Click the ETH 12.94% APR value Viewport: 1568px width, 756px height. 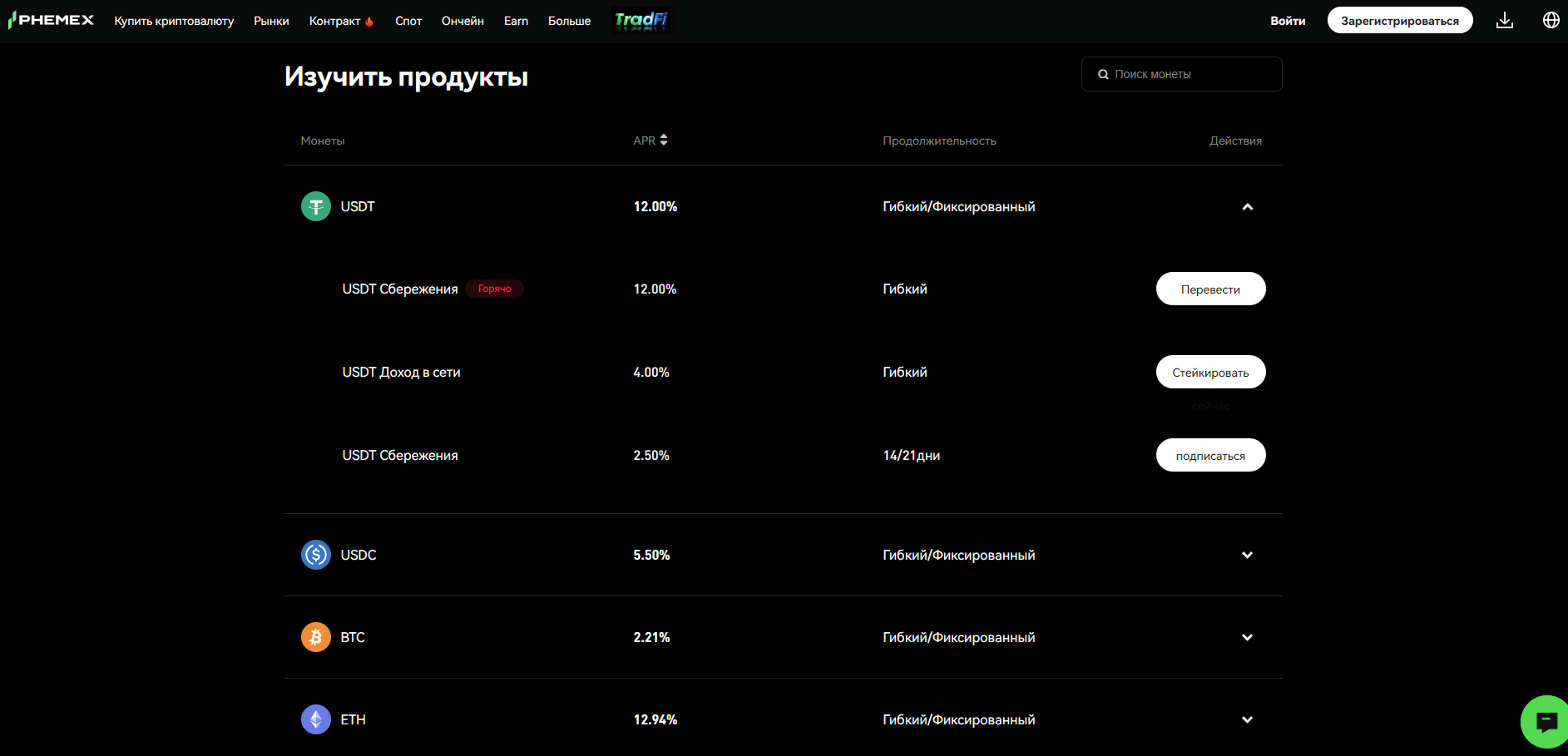(655, 719)
